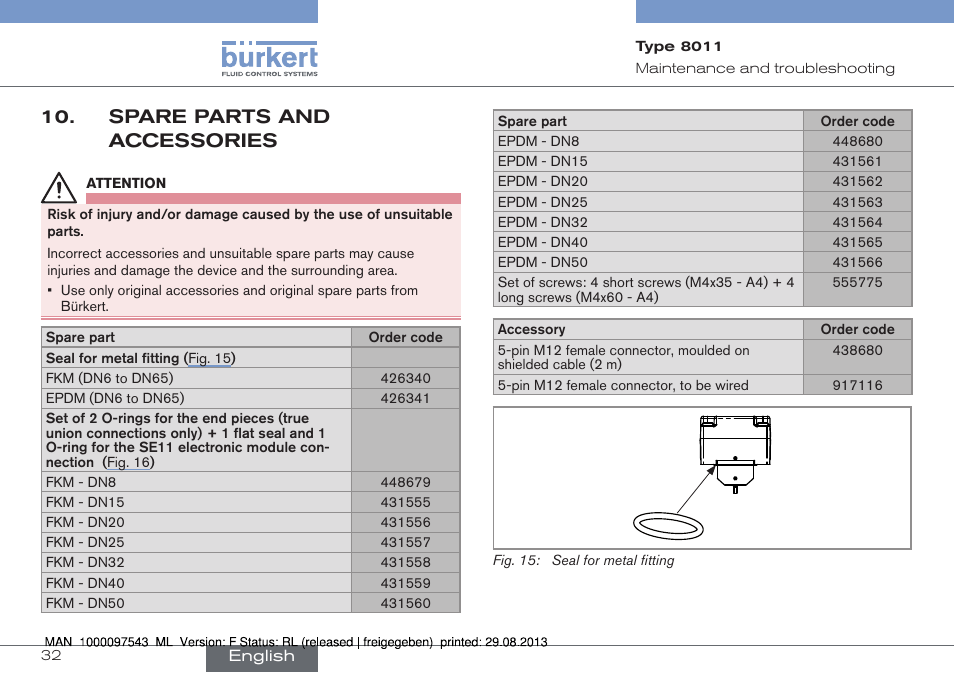Image resolution: width=954 pixels, height=673 pixels.
Task: Select order code 431557
Action: (405, 542)
